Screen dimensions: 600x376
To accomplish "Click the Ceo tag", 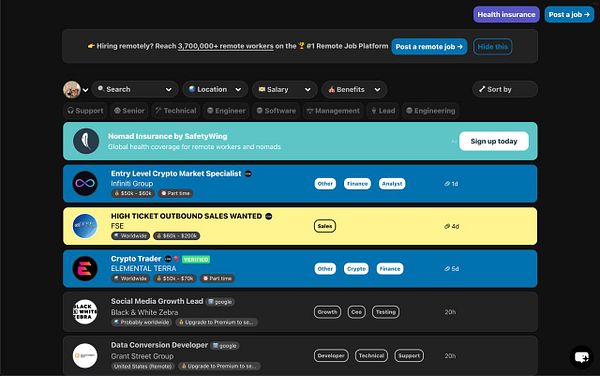I will 356,312.
